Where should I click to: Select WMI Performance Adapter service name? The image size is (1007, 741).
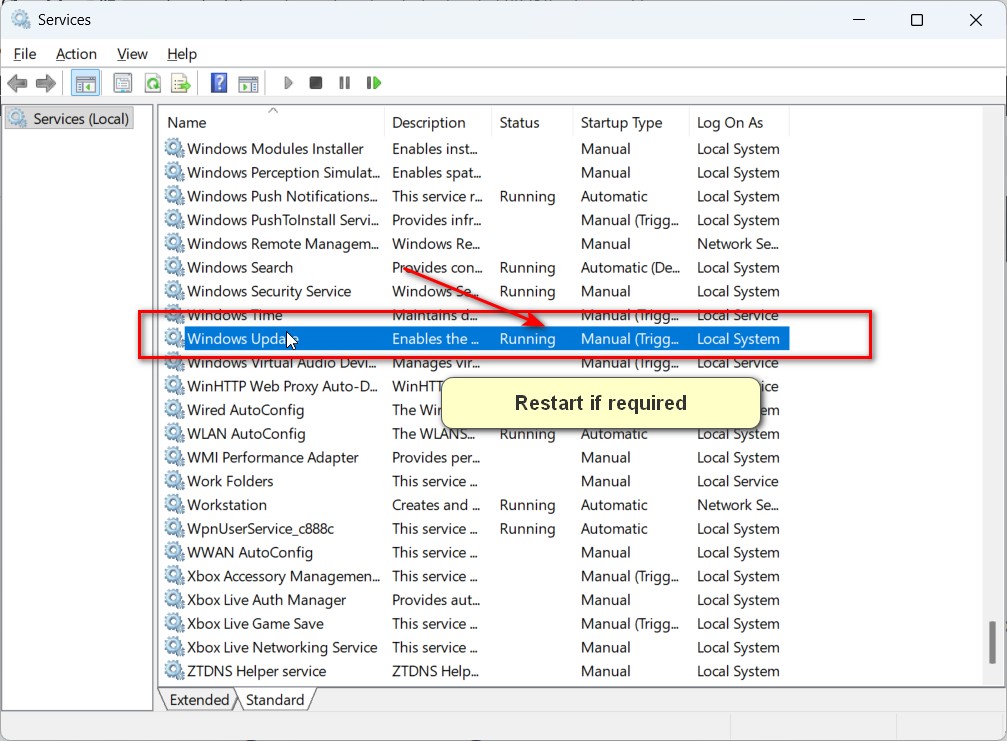pos(272,458)
